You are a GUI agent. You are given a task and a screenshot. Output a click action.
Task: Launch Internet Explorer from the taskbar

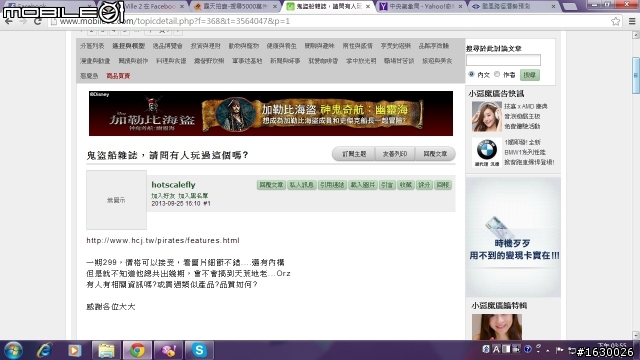click(x=44, y=350)
